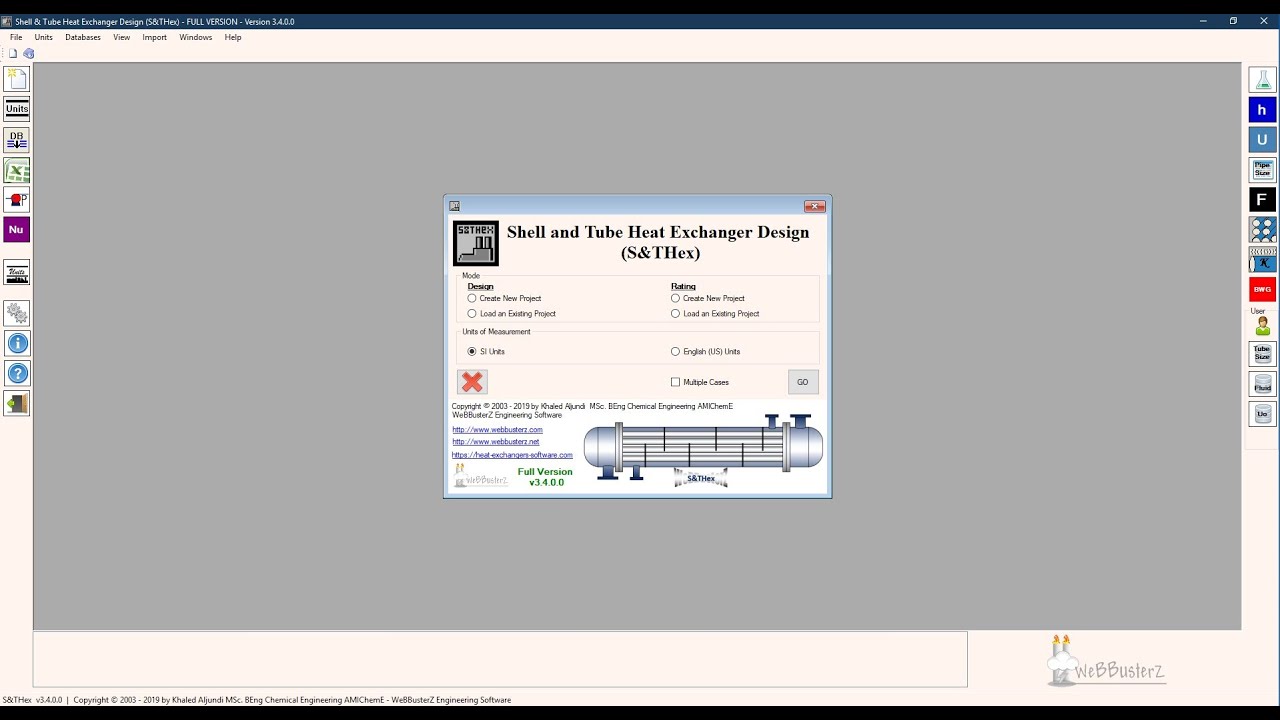Select Design Create New Project
The width and height of the screenshot is (1280, 720).
[x=504, y=298]
